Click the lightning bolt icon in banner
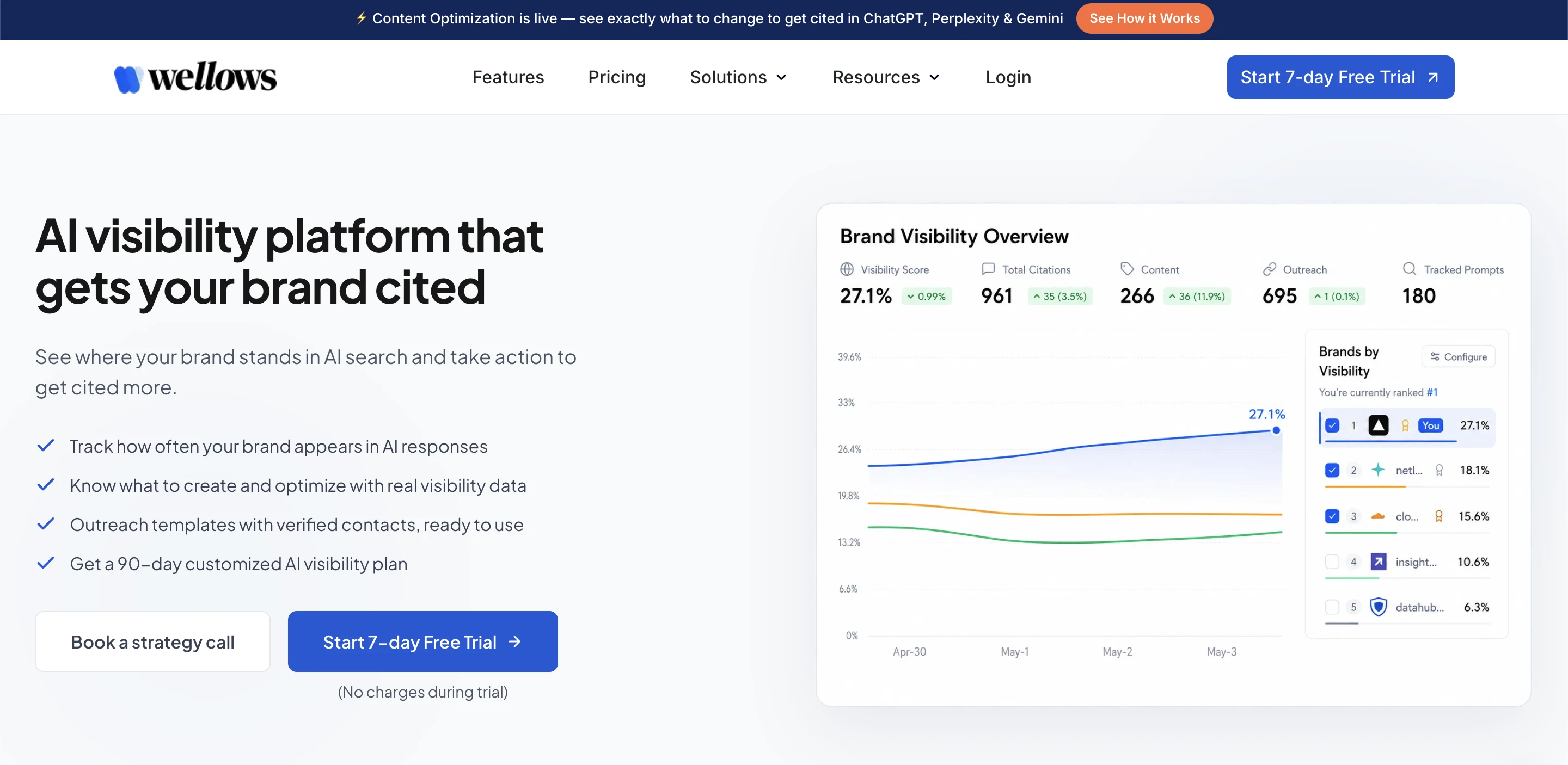This screenshot has width=1568, height=765. 361,18
